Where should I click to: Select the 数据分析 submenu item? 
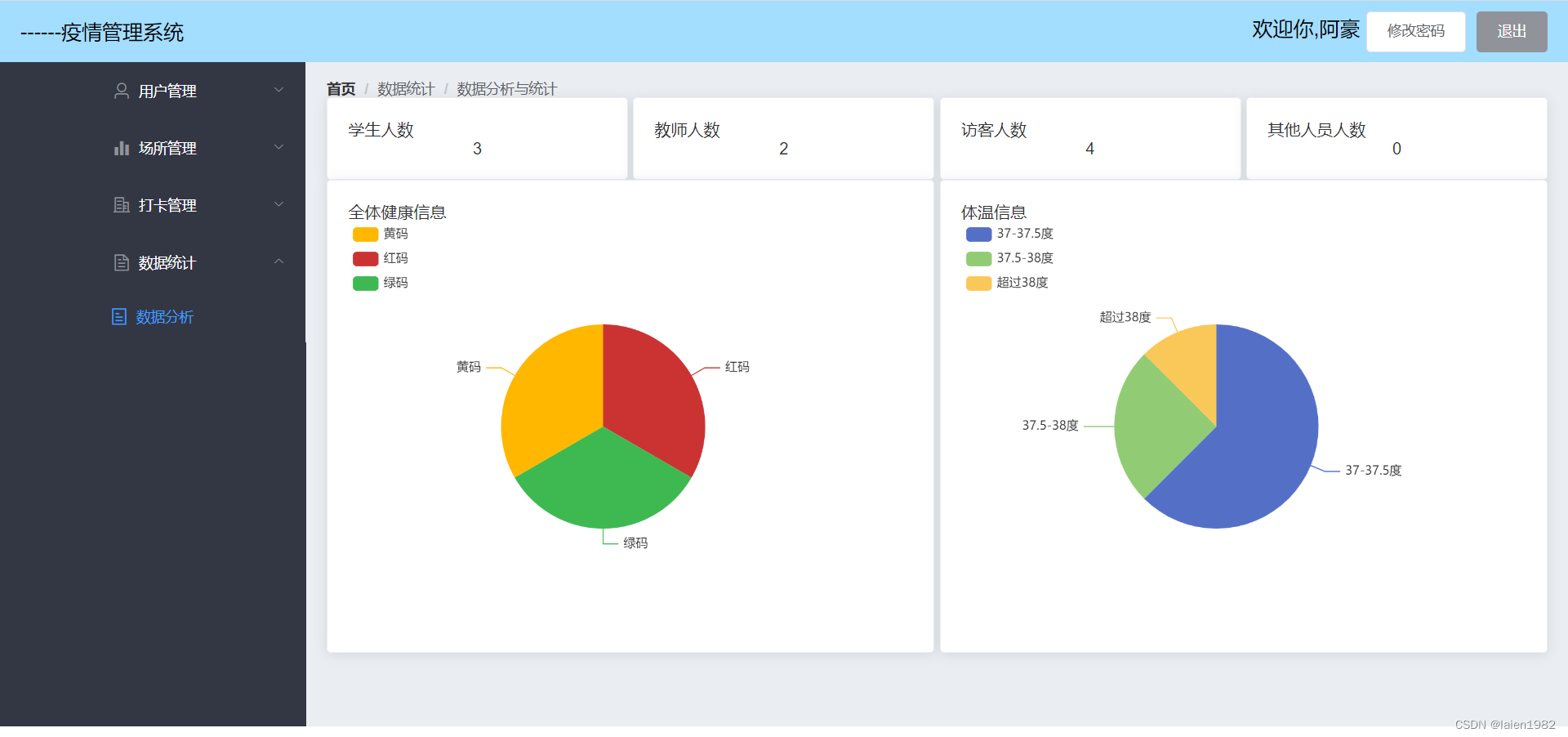[x=153, y=316]
